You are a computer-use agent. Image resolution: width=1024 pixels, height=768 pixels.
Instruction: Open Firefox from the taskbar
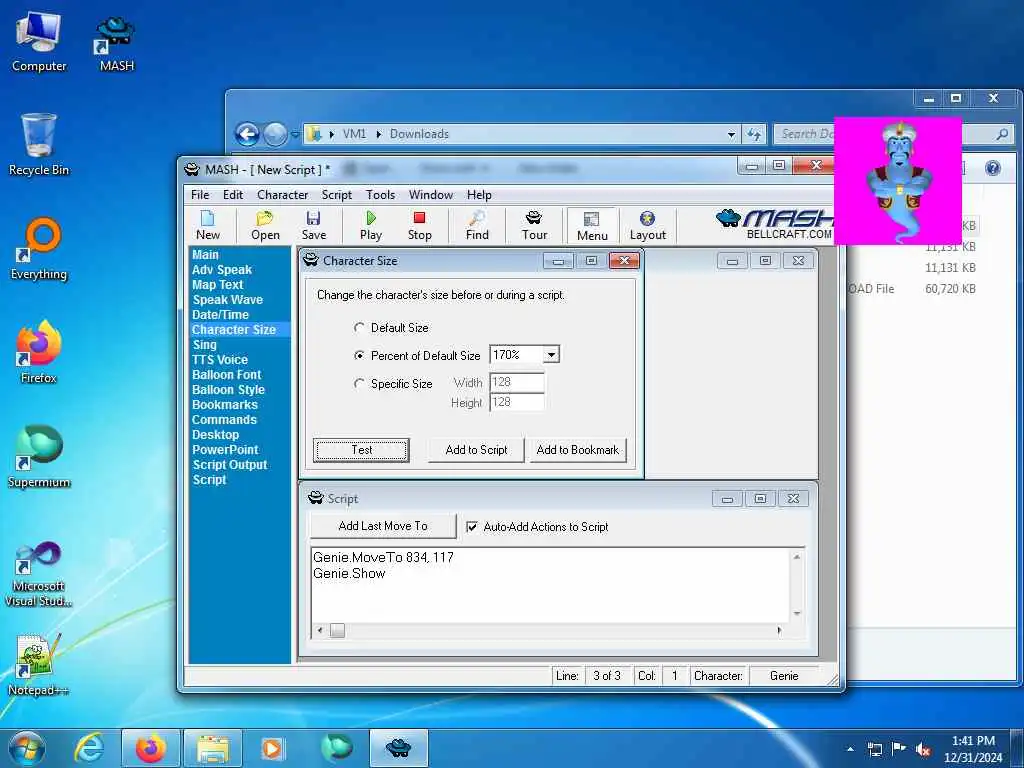tap(151, 748)
